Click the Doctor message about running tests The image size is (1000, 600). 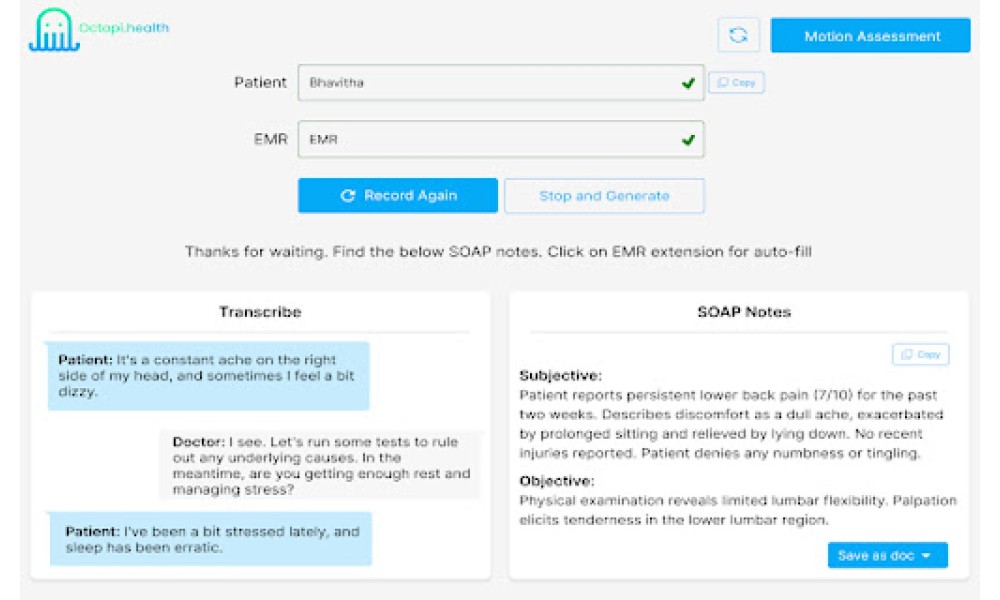(x=321, y=465)
